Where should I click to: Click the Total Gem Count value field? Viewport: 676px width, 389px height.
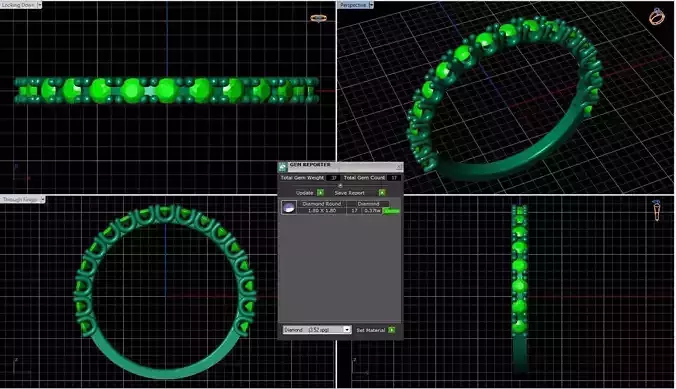[x=394, y=178]
